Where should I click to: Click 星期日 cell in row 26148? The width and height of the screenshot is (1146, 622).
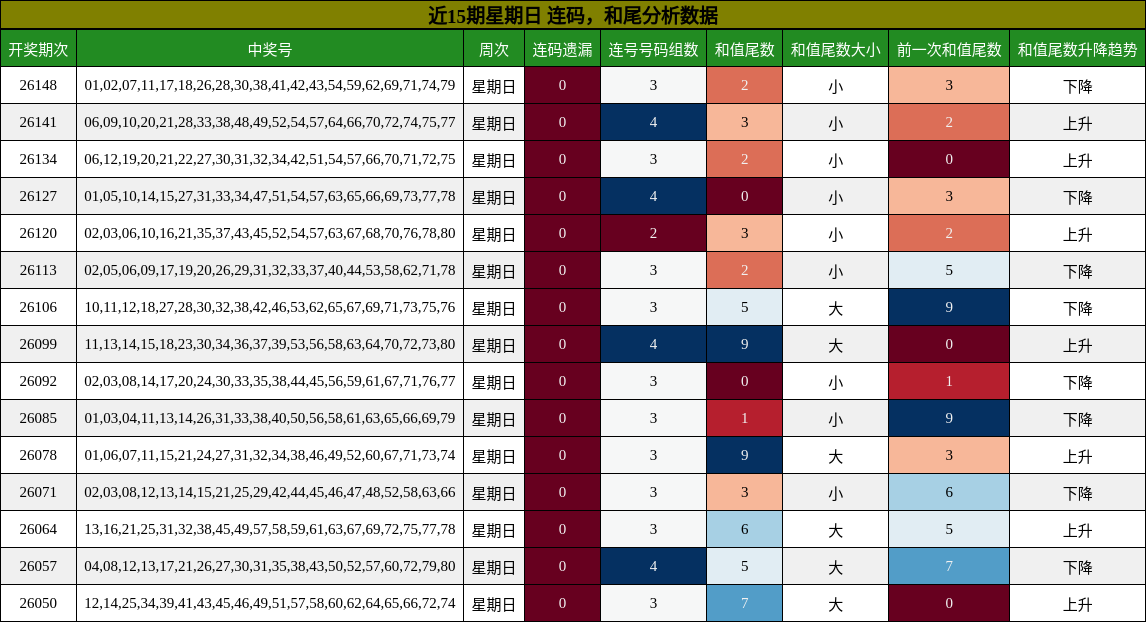click(x=494, y=86)
